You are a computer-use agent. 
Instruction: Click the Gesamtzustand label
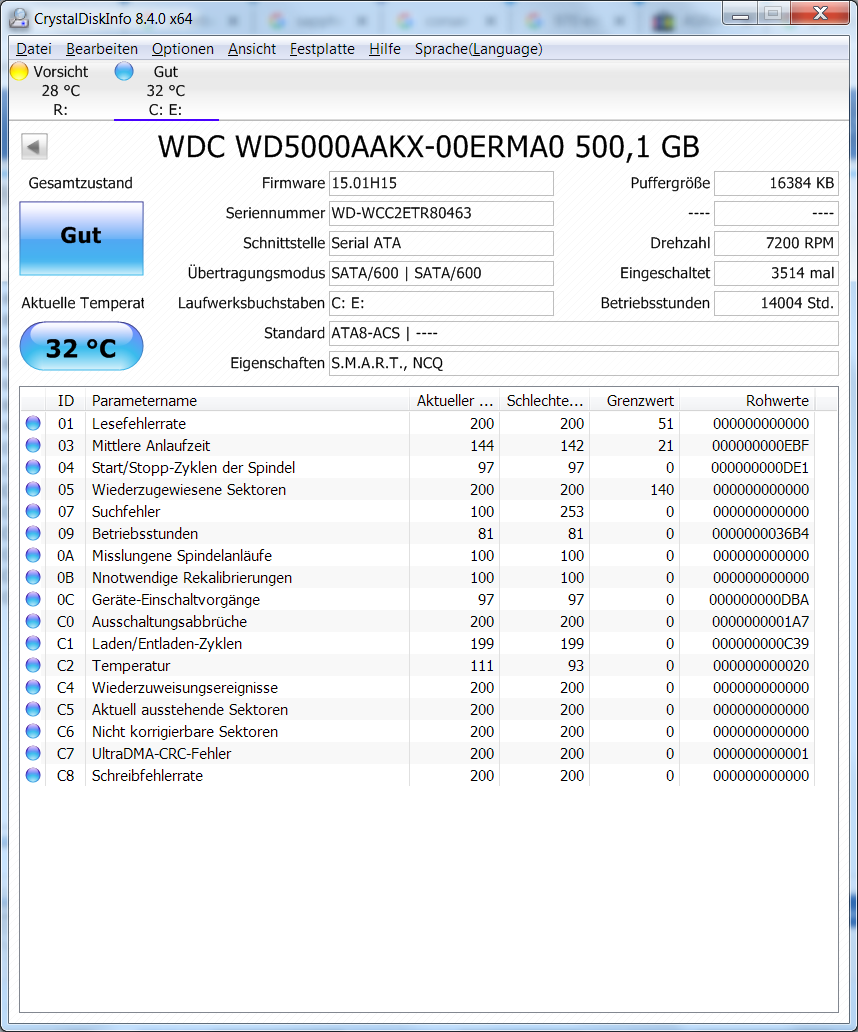click(80, 183)
